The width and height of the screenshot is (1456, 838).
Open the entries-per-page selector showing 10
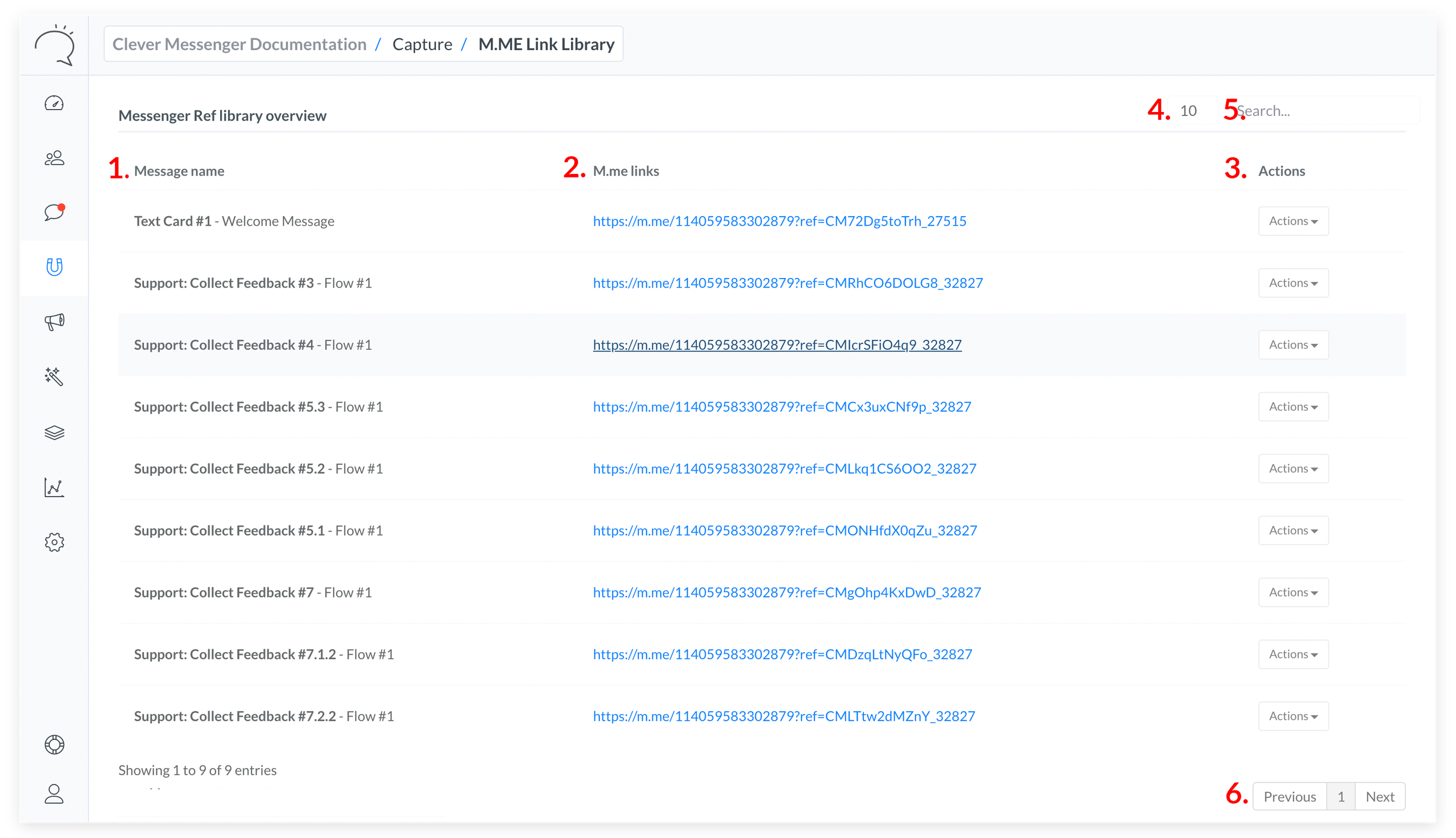[1190, 110]
